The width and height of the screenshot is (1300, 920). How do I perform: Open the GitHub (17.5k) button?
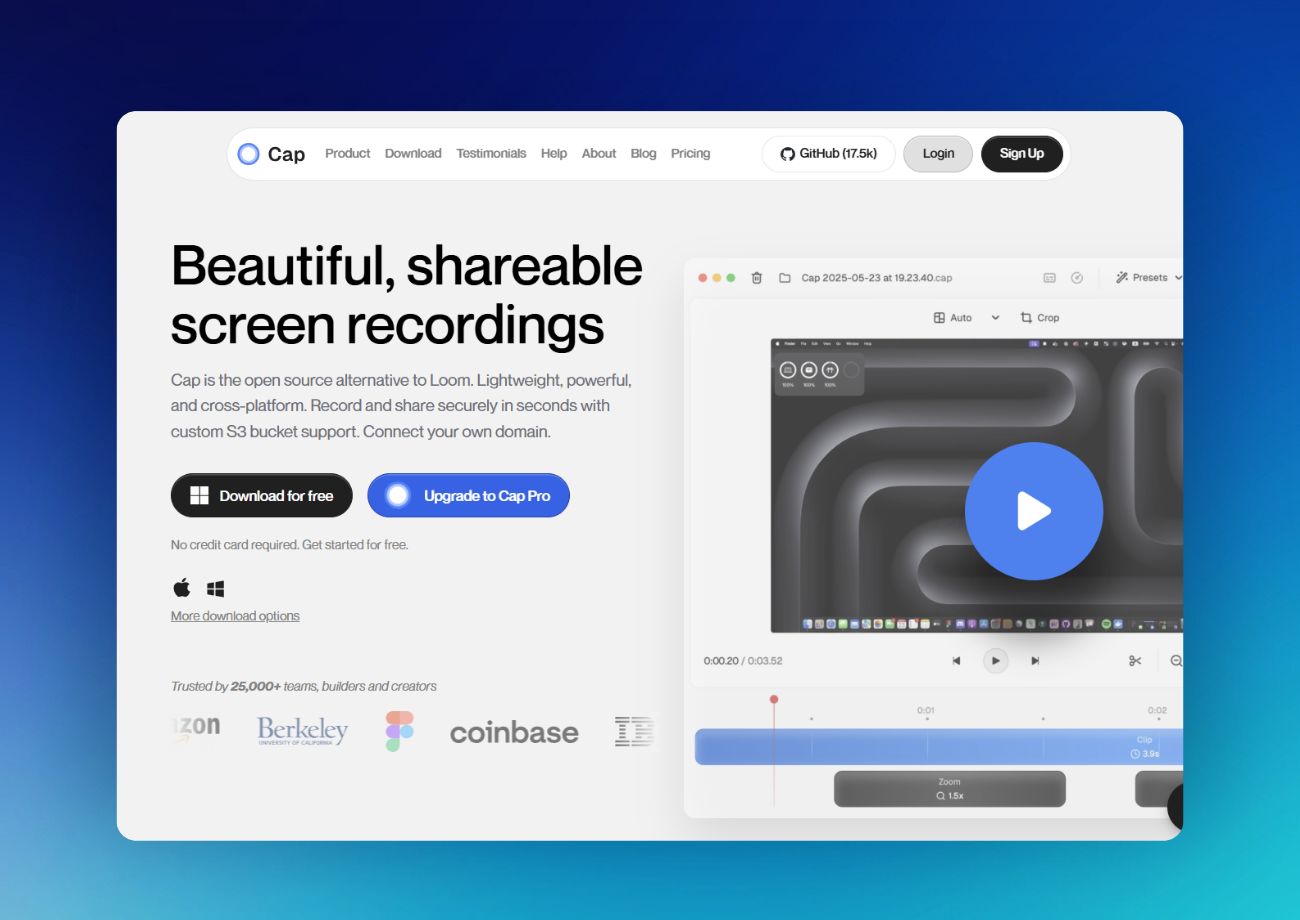[x=828, y=154]
